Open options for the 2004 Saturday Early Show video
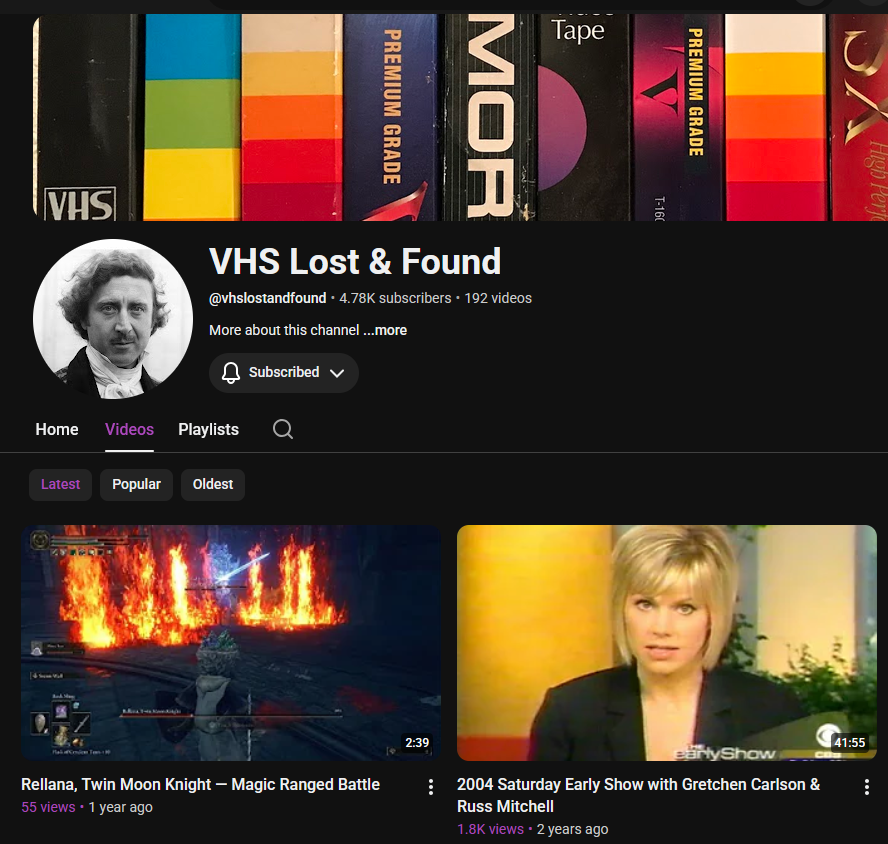888x844 pixels. (866, 786)
